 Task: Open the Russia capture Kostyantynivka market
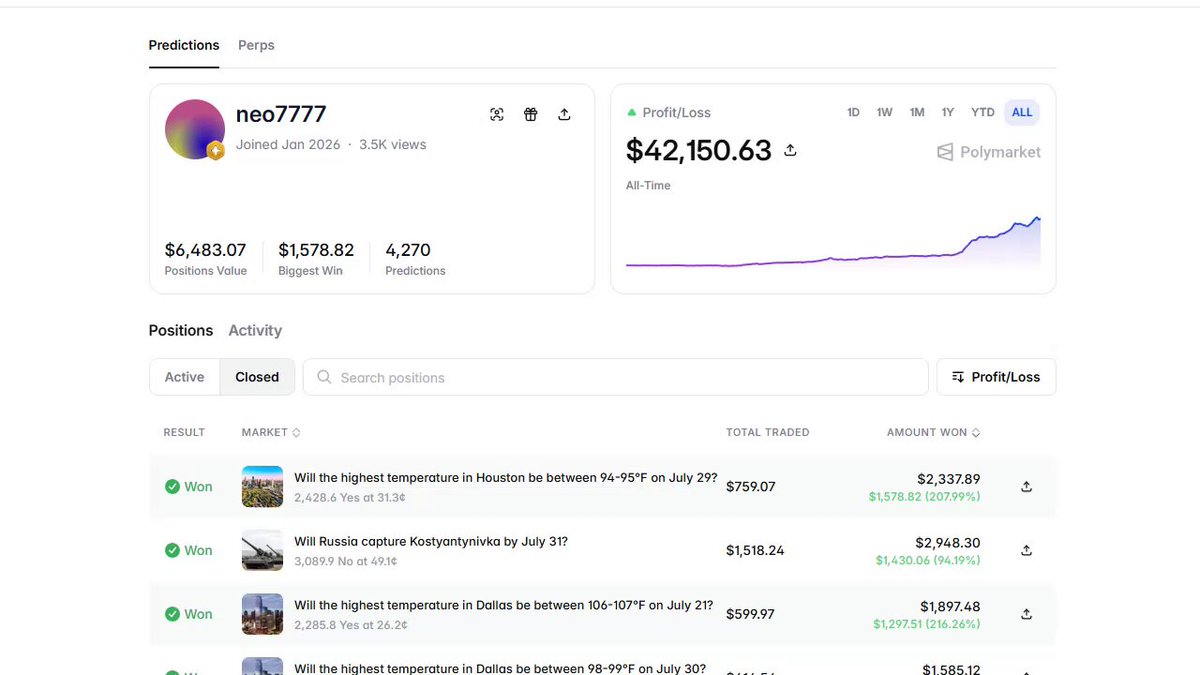coord(431,541)
